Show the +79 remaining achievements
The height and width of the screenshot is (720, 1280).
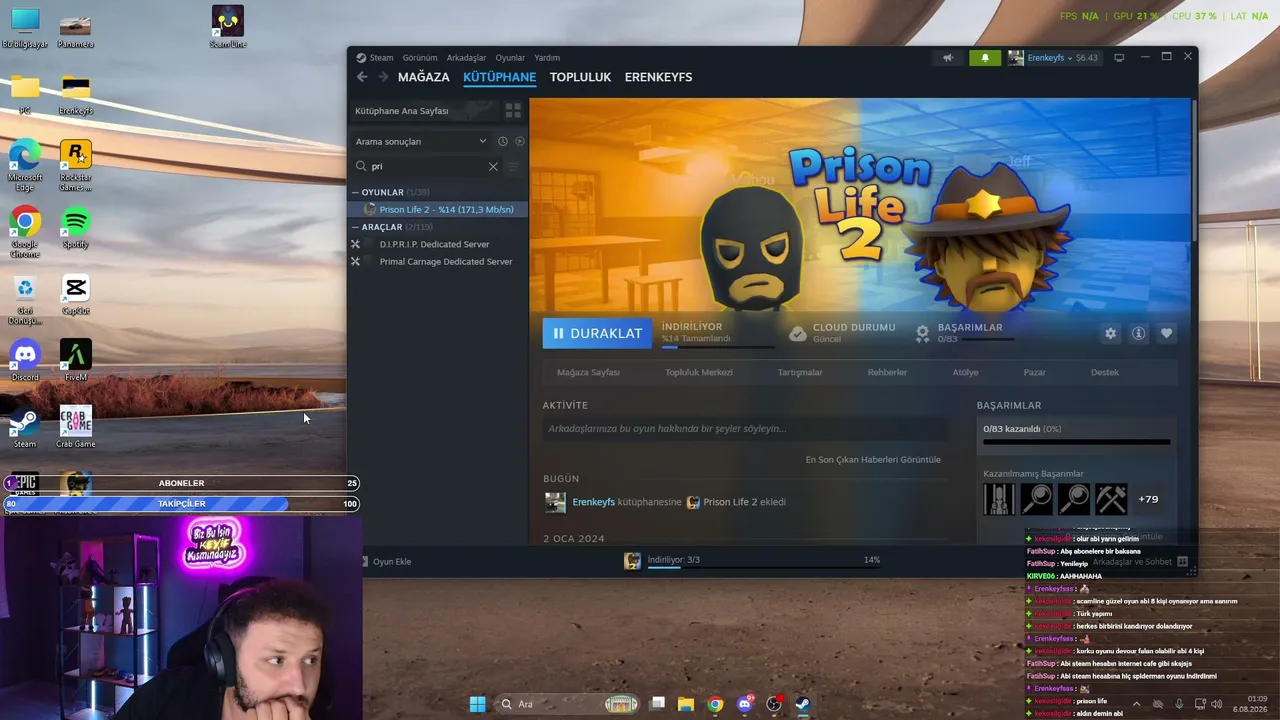tap(1148, 499)
